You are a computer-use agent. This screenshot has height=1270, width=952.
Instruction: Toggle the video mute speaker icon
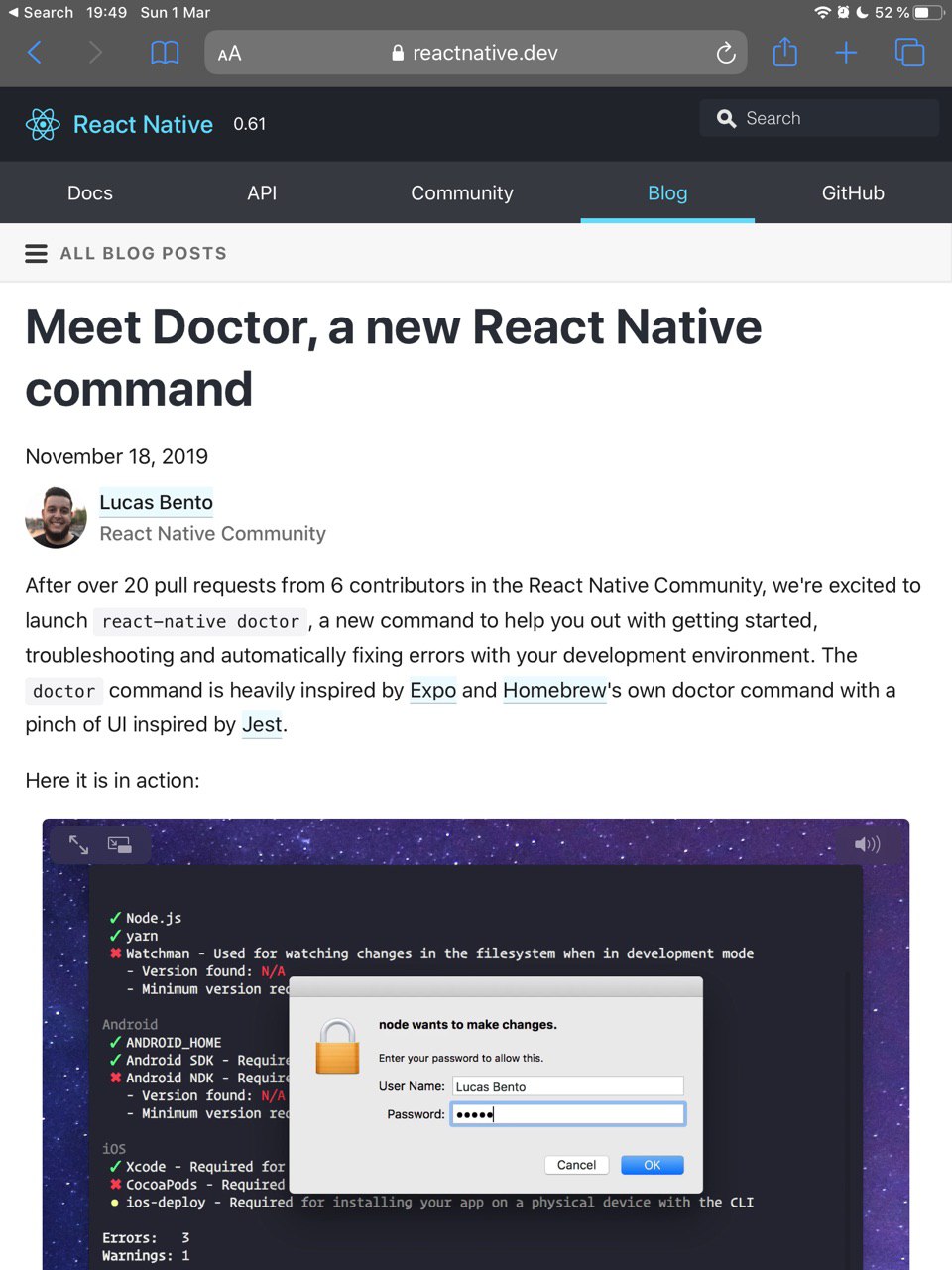(867, 844)
